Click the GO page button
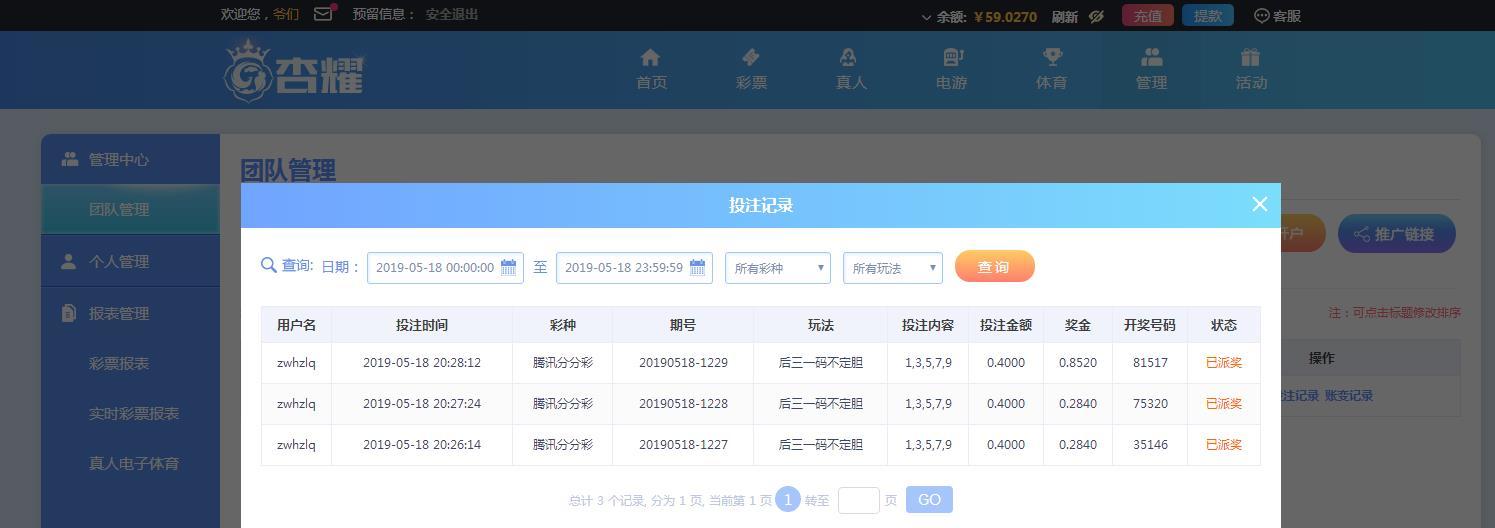Viewport: 1495px width, 528px height. [929, 500]
